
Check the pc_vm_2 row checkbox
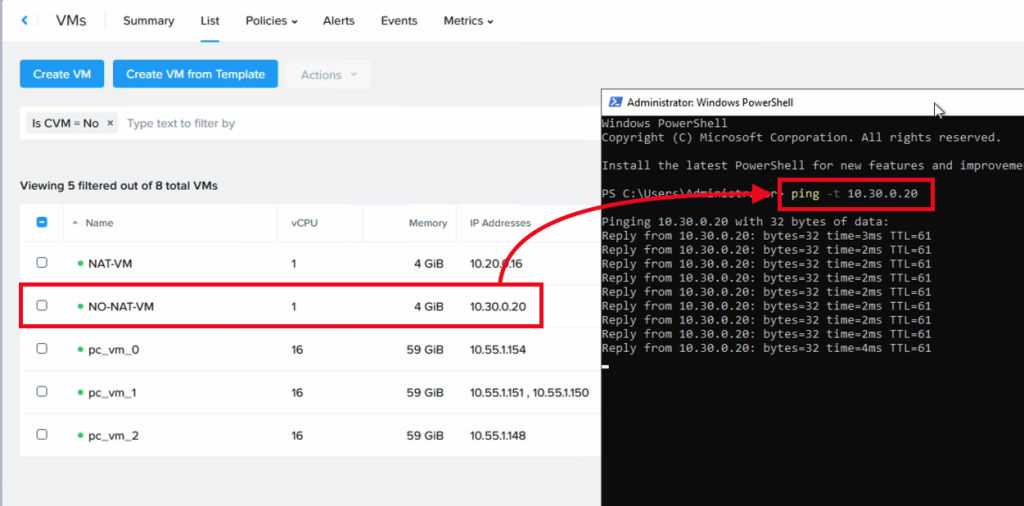[x=42, y=434]
